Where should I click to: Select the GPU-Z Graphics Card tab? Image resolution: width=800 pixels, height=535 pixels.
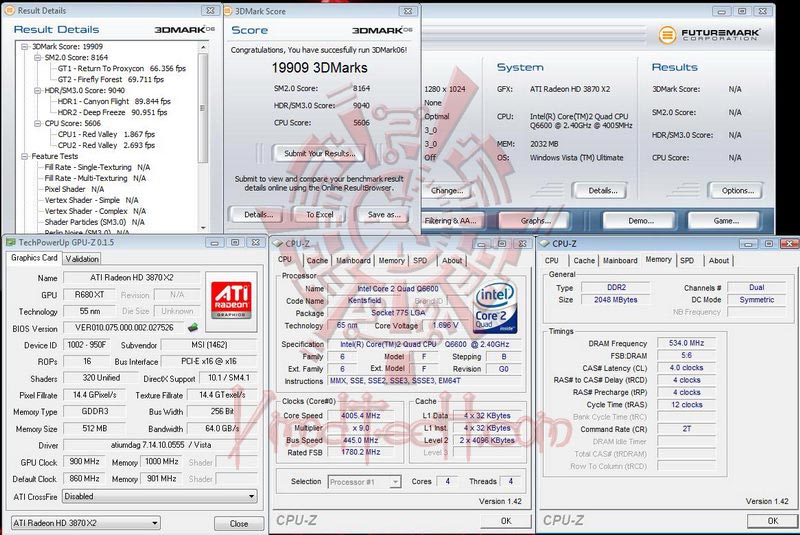[34, 258]
